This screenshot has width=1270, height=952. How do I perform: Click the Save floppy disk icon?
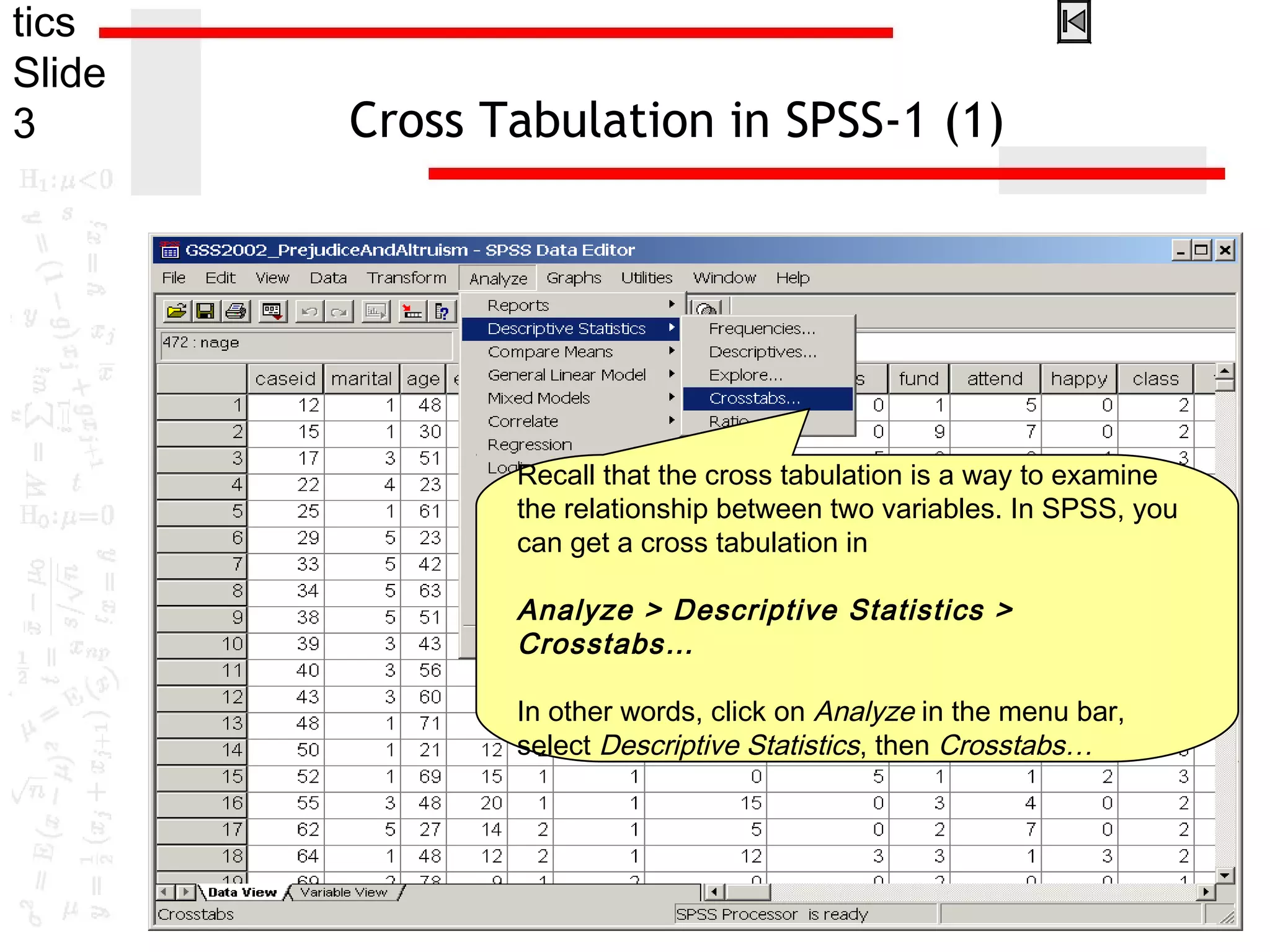coord(205,311)
